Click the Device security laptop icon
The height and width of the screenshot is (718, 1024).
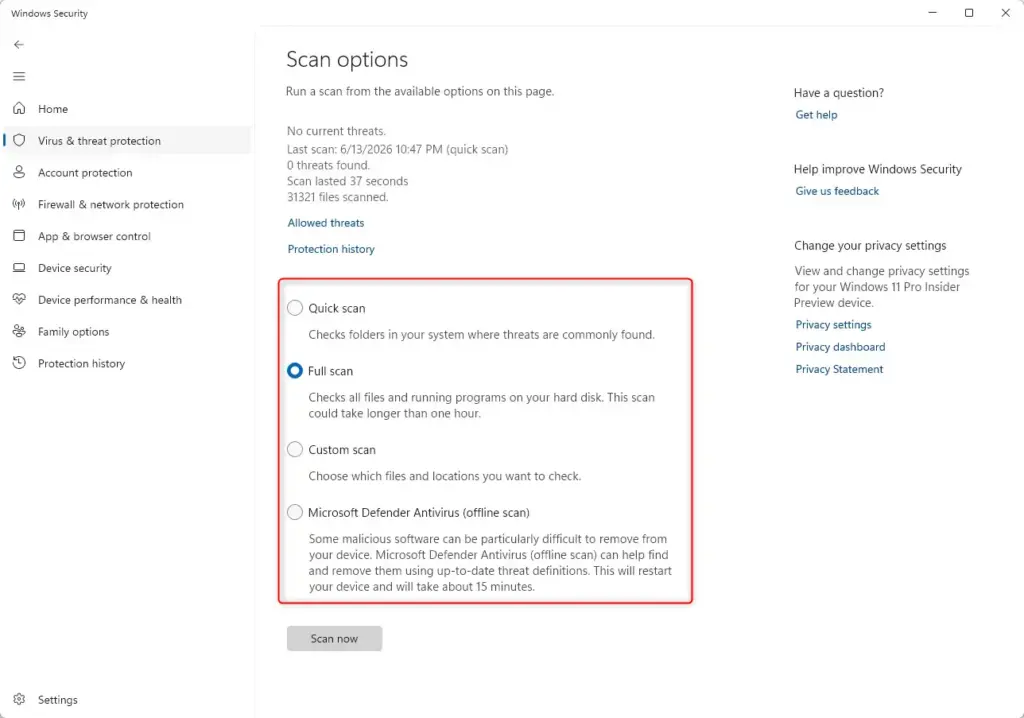[x=20, y=267]
